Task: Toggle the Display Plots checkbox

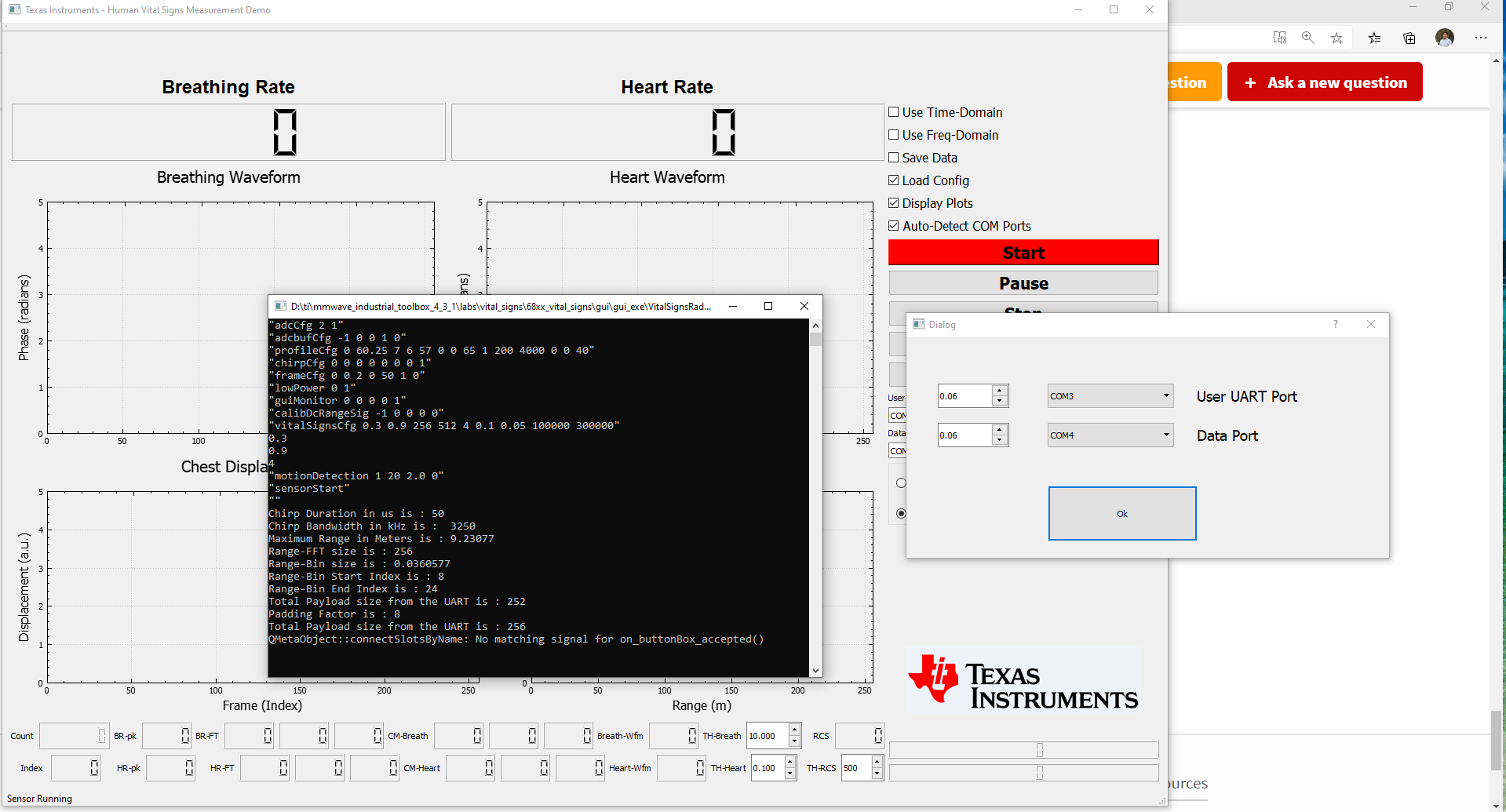Action: 893,203
